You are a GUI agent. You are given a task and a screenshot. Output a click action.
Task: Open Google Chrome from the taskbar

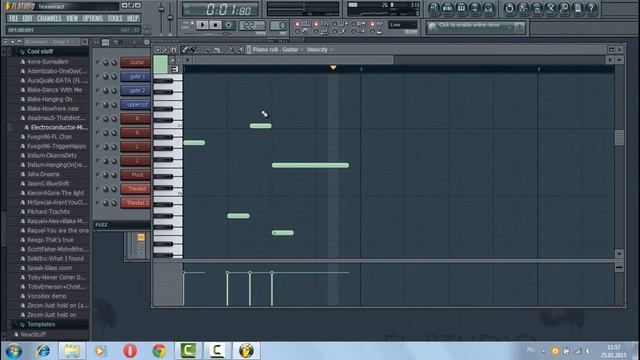pyautogui.click(x=159, y=351)
